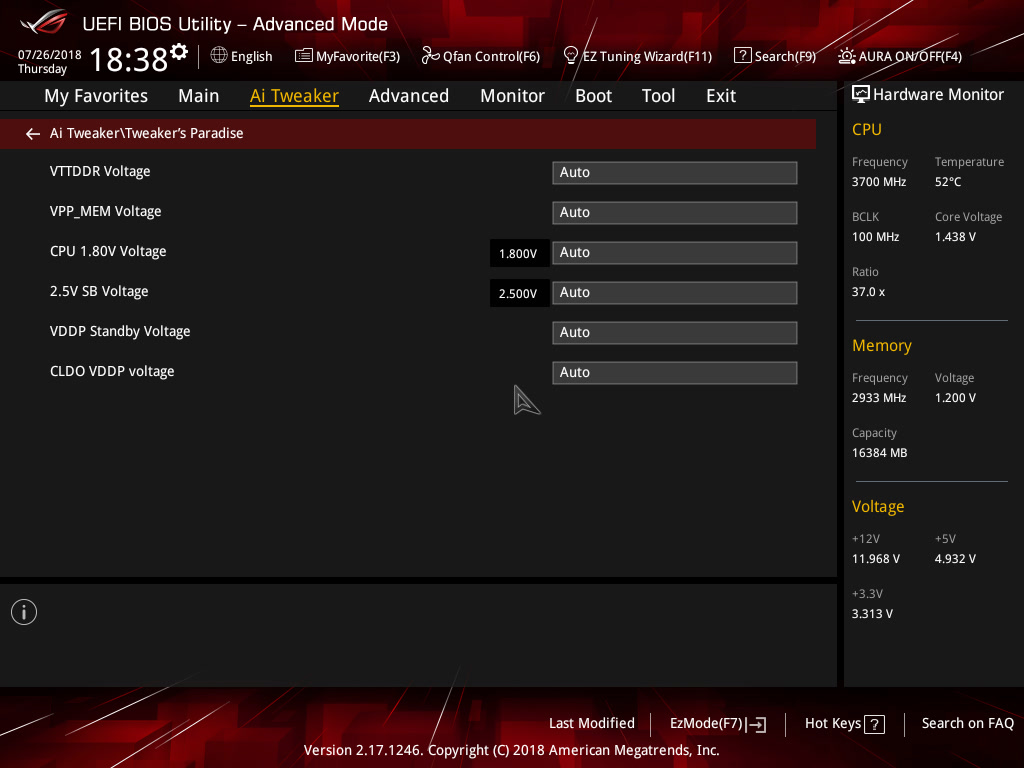Click Core Voltage value 1.438 V
This screenshot has width=1024, height=768.
coord(955,237)
